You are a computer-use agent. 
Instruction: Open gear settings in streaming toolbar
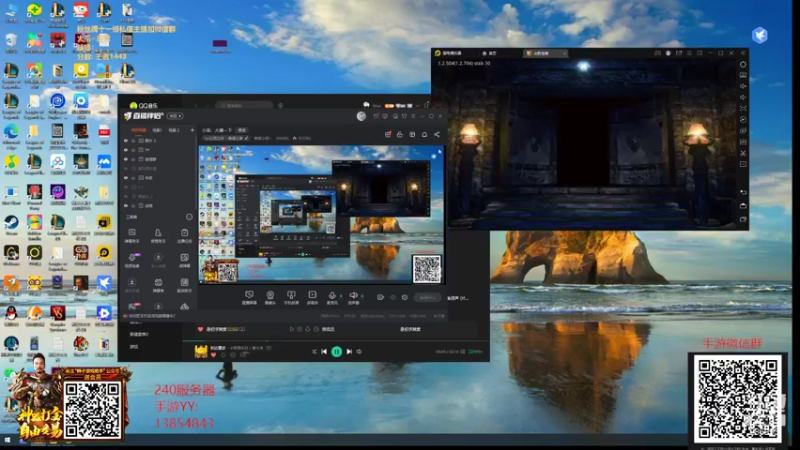coord(405,297)
